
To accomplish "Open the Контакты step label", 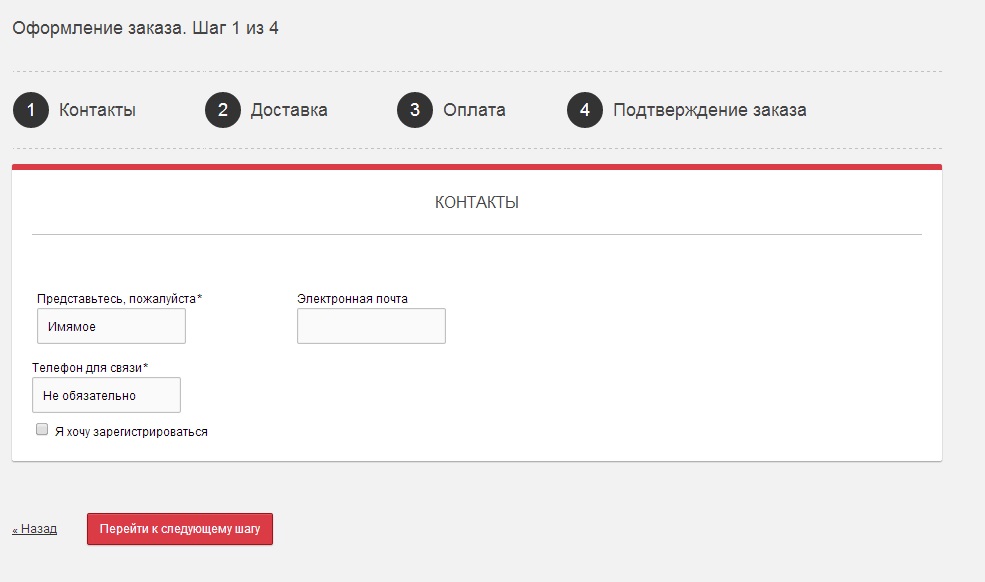I will point(97,110).
